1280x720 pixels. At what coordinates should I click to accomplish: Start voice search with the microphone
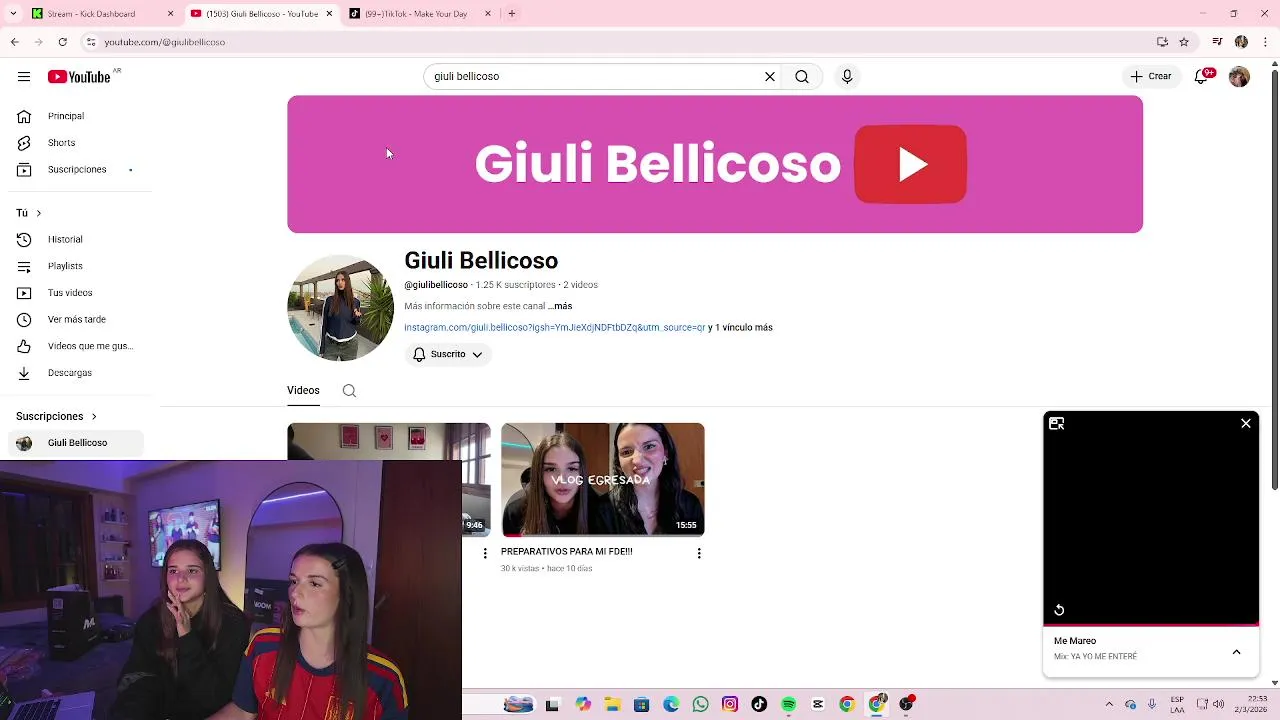(x=847, y=76)
